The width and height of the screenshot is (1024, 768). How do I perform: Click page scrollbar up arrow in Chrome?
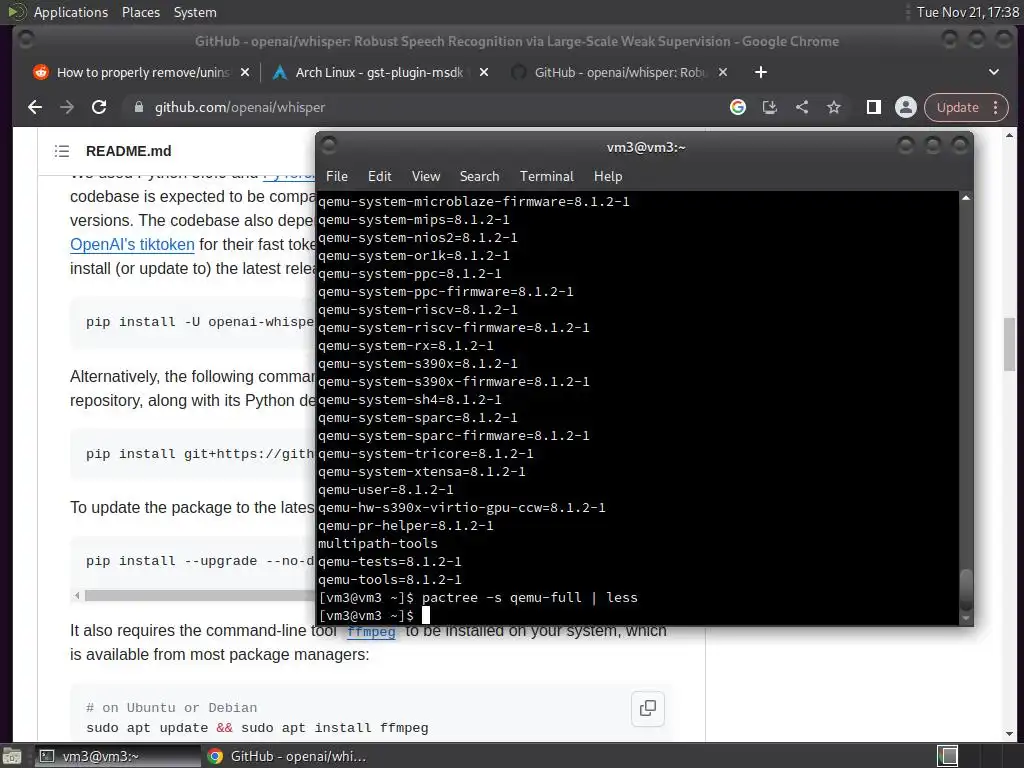(x=1010, y=135)
